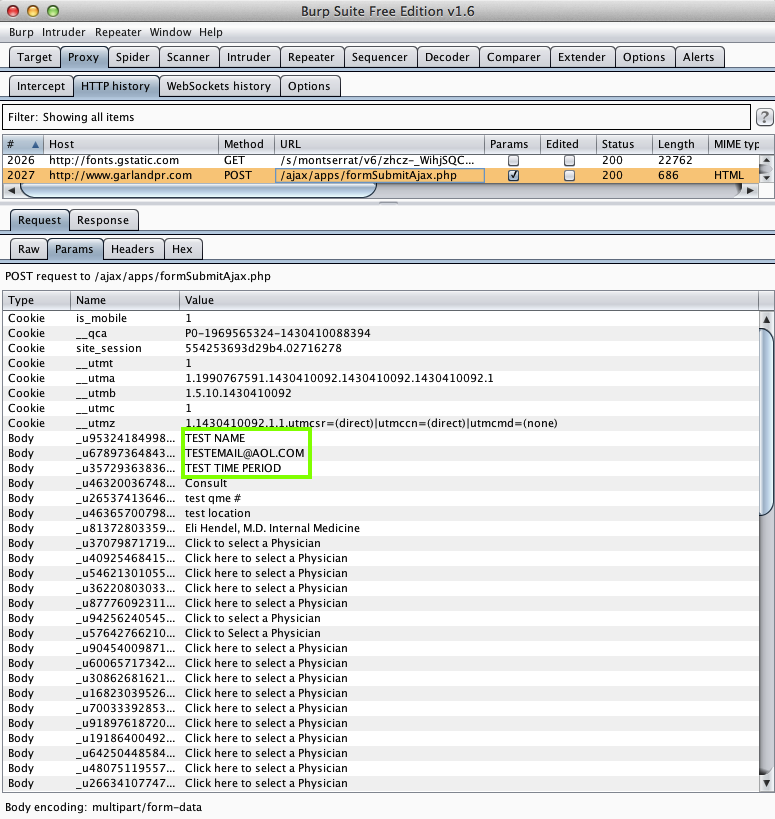View the request in Hex tab
The image size is (775, 819).
click(182, 249)
